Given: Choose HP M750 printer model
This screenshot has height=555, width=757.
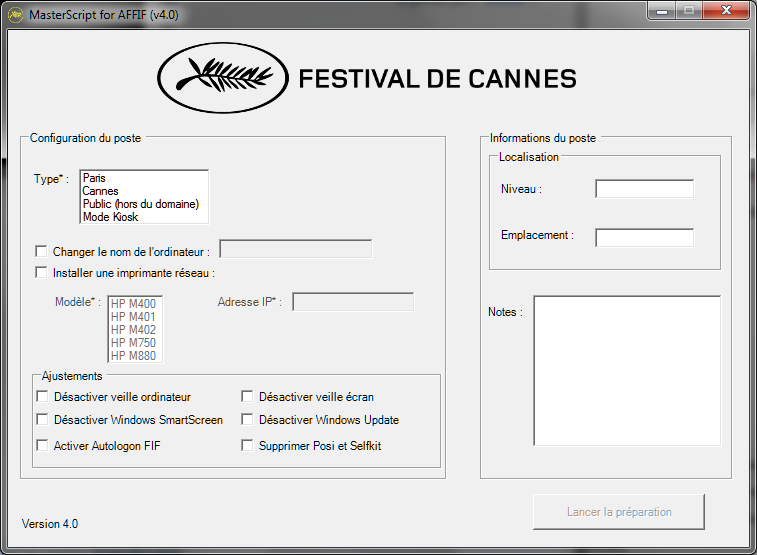Looking at the screenshot, I should (135, 343).
